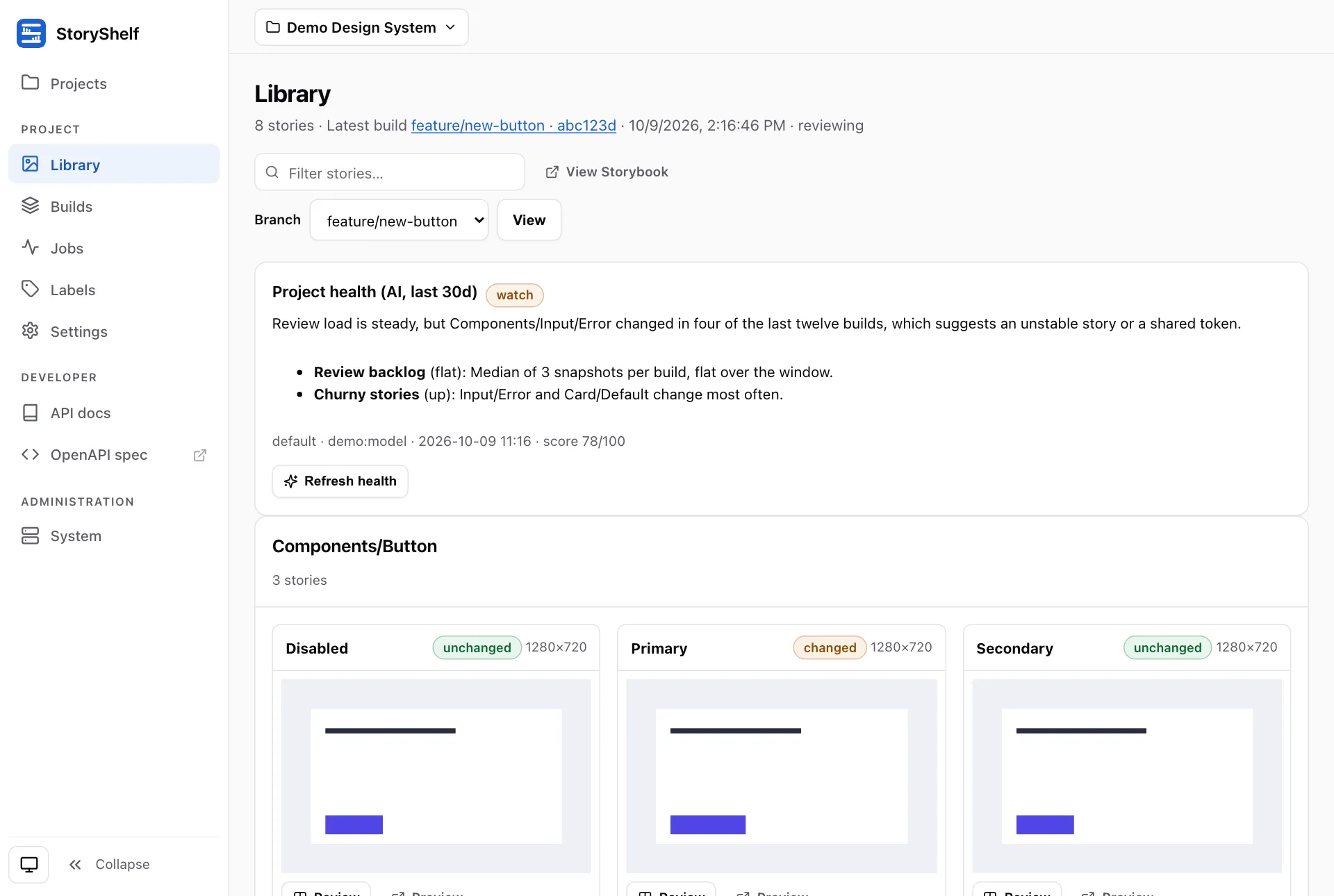
Task: Open the Disabled story thumbnail
Action: (436, 776)
